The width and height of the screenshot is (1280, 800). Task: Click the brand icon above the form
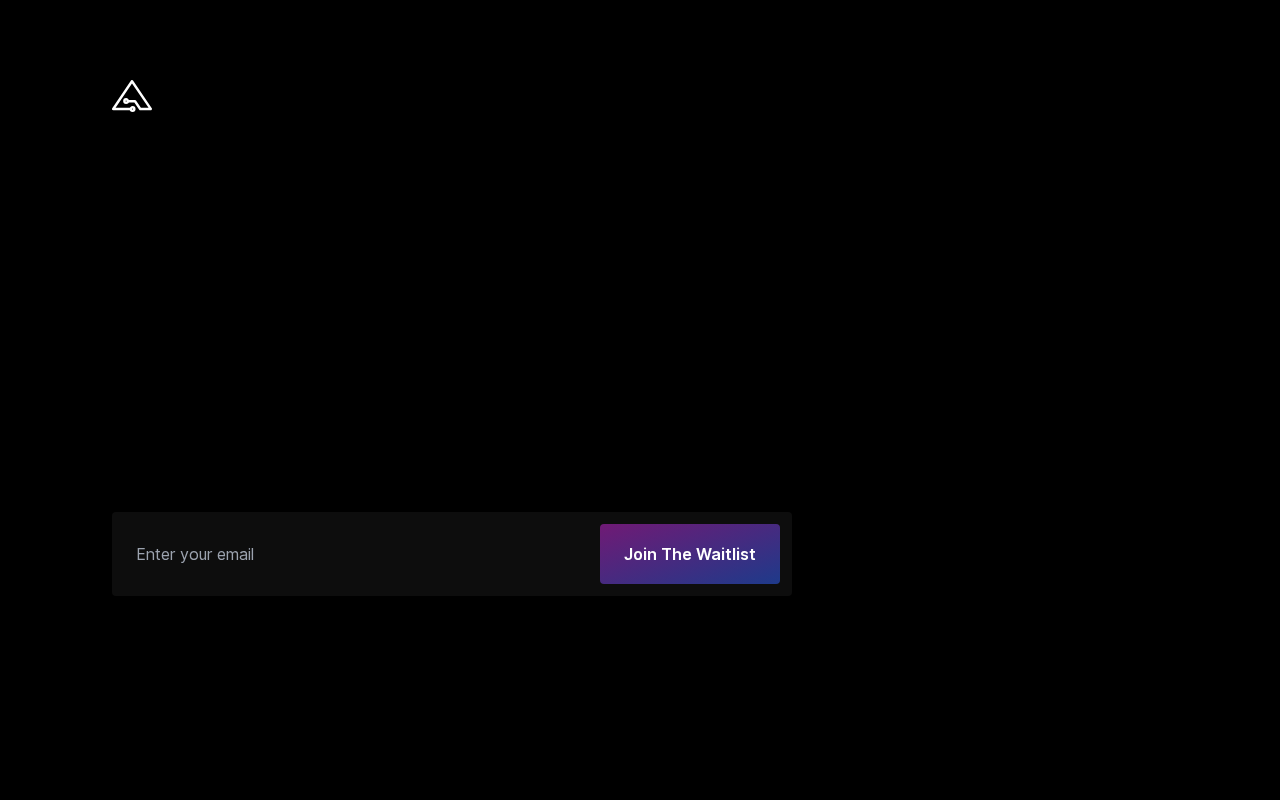pos(132,96)
